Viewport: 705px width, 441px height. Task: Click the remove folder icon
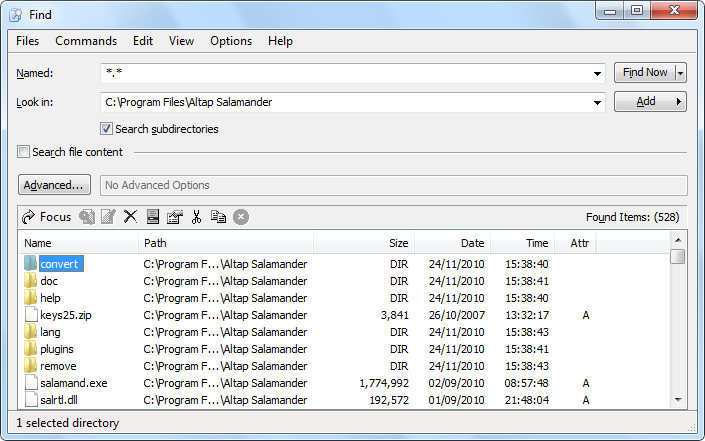(x=31, y=366)
